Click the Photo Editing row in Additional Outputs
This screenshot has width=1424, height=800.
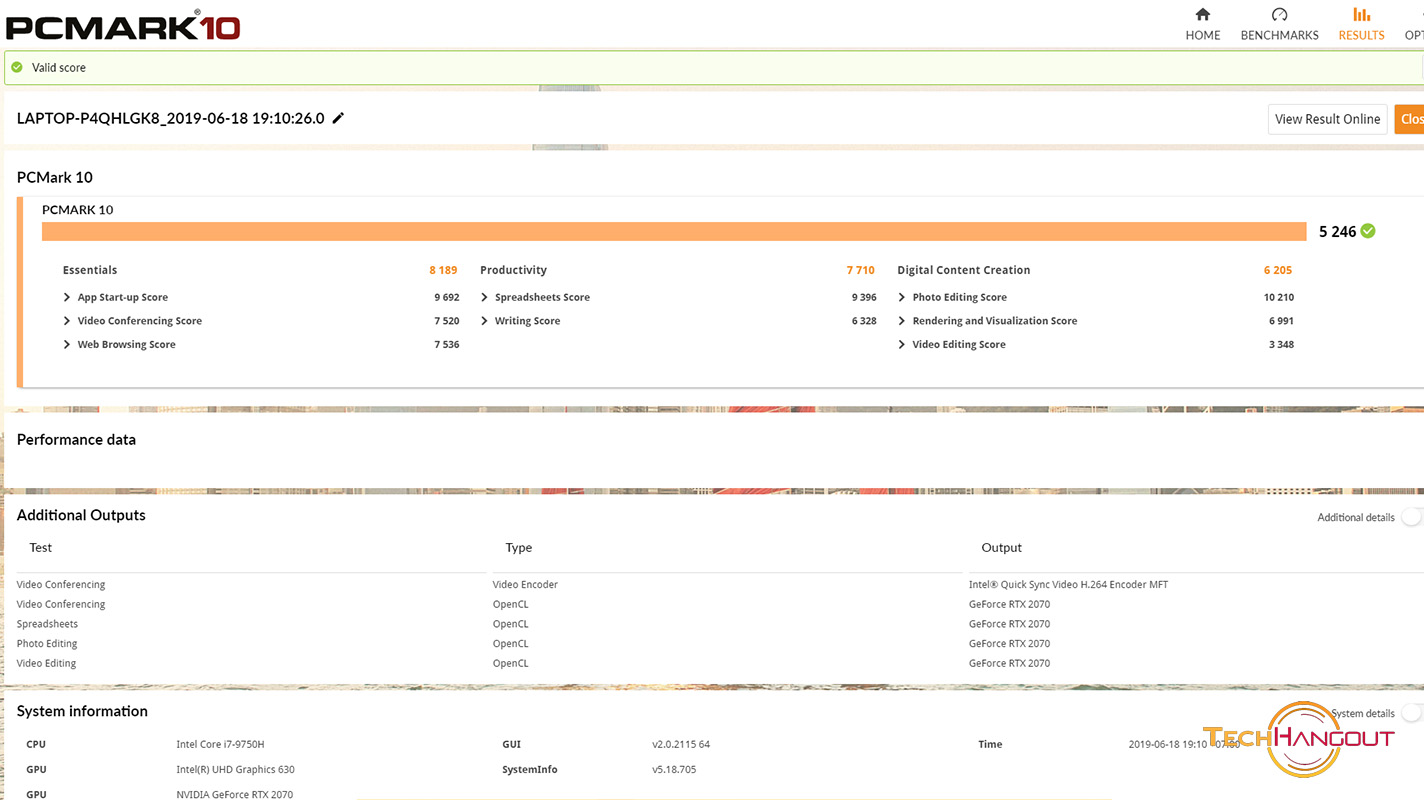point(47,644)
